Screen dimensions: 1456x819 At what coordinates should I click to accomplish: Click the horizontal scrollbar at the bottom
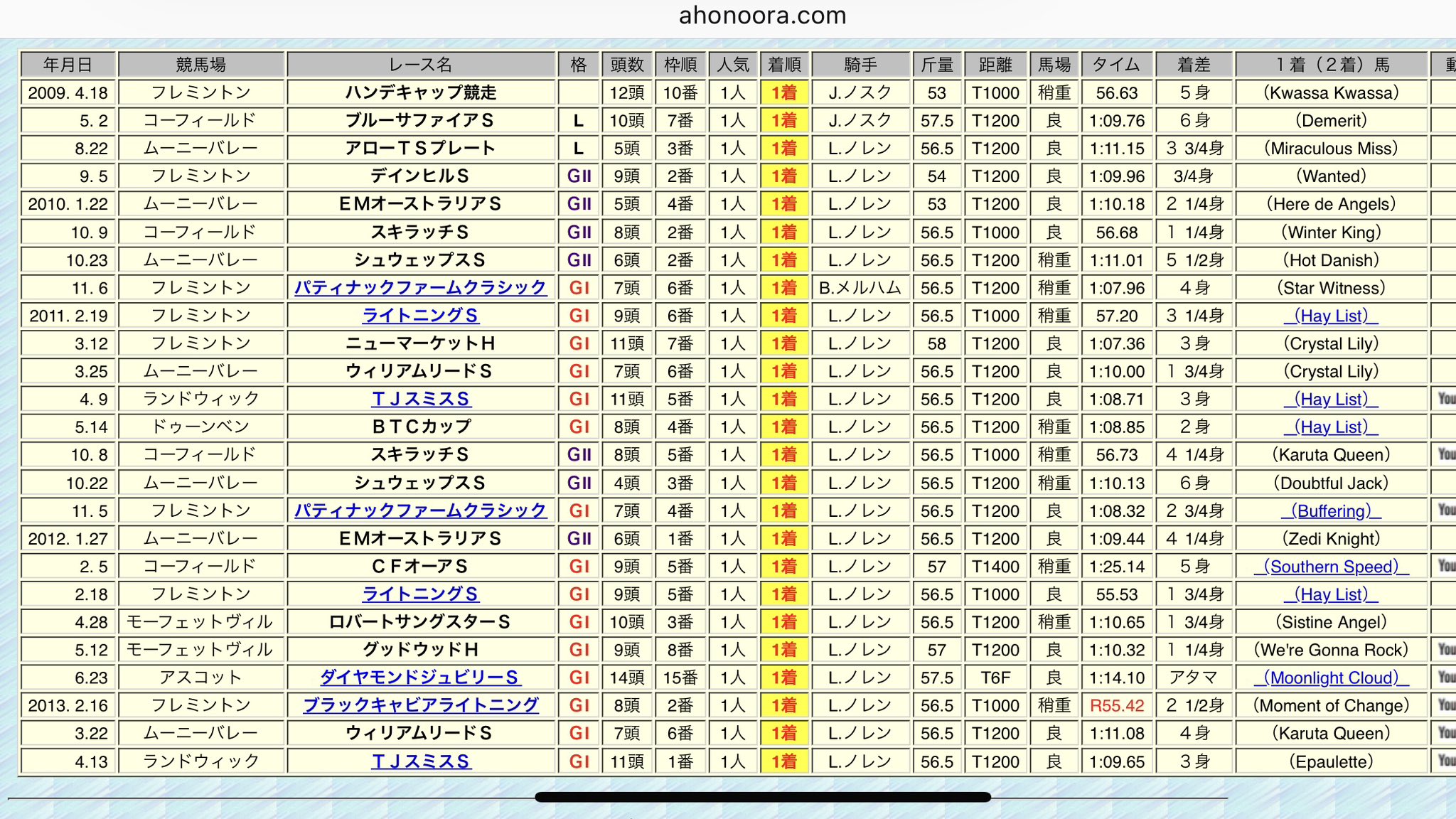[762, 797]
